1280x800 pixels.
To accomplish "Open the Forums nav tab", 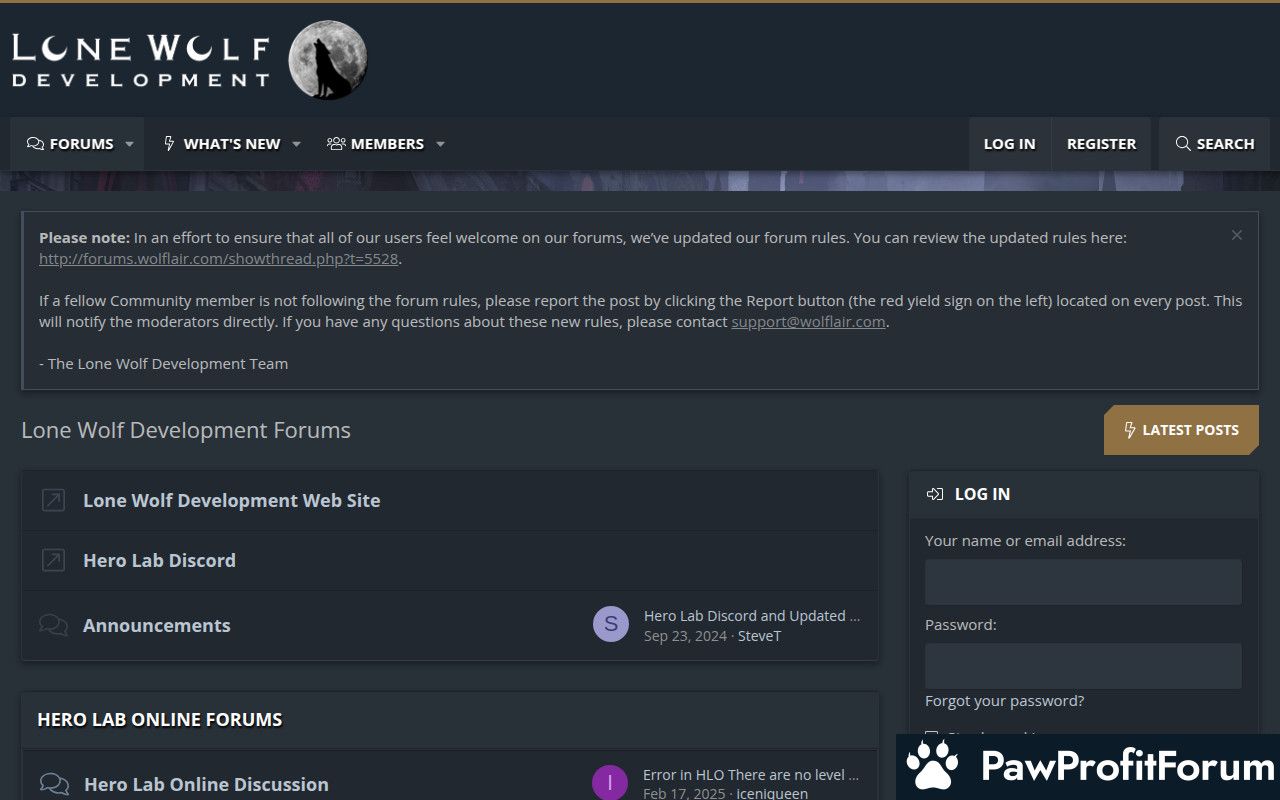I will tap(70, 144).
